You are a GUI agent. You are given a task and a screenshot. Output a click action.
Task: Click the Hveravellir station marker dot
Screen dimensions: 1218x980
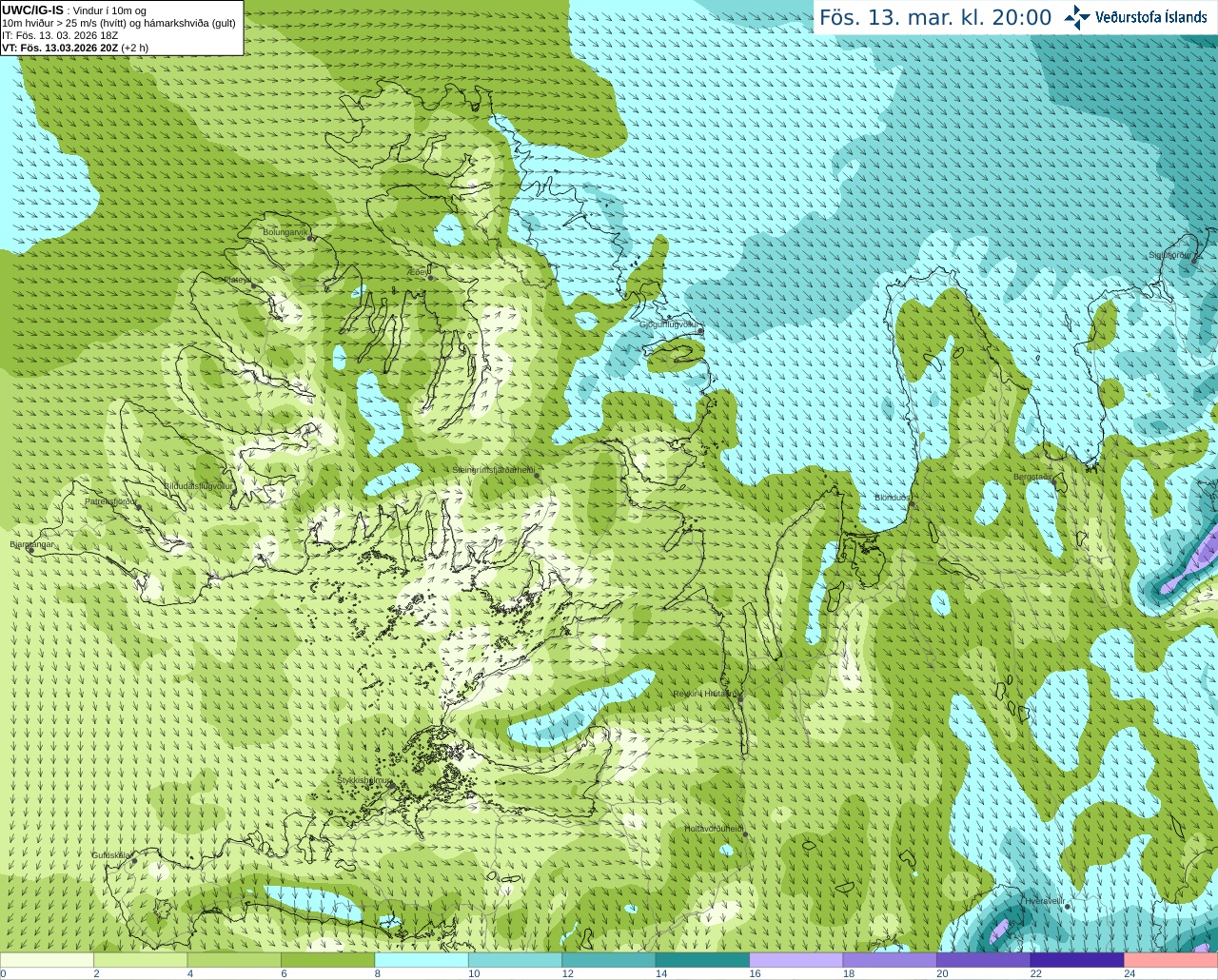(x=1068, y=907)
